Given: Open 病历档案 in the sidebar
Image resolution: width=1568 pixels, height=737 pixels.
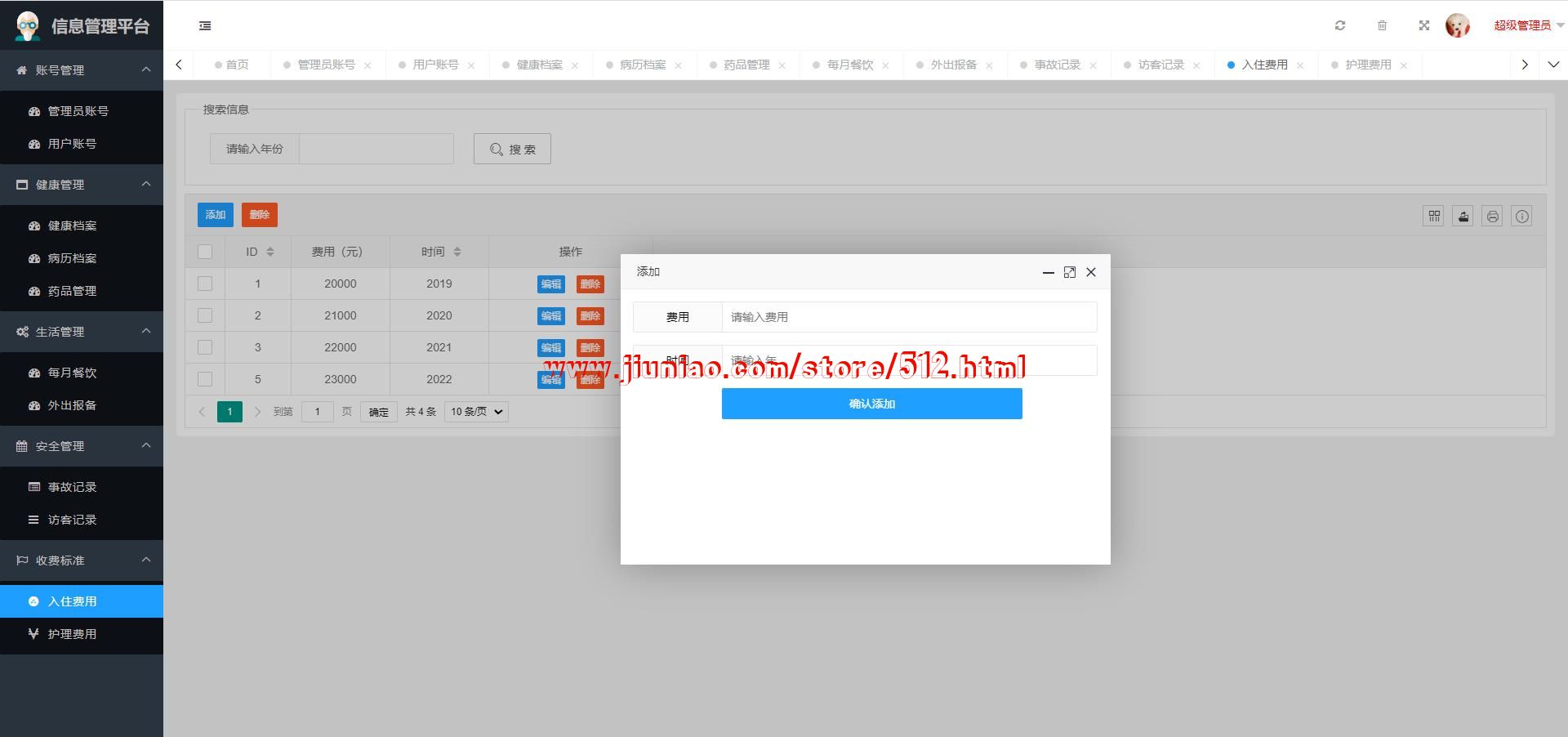Looking at the screenshot, I should 82,258.
